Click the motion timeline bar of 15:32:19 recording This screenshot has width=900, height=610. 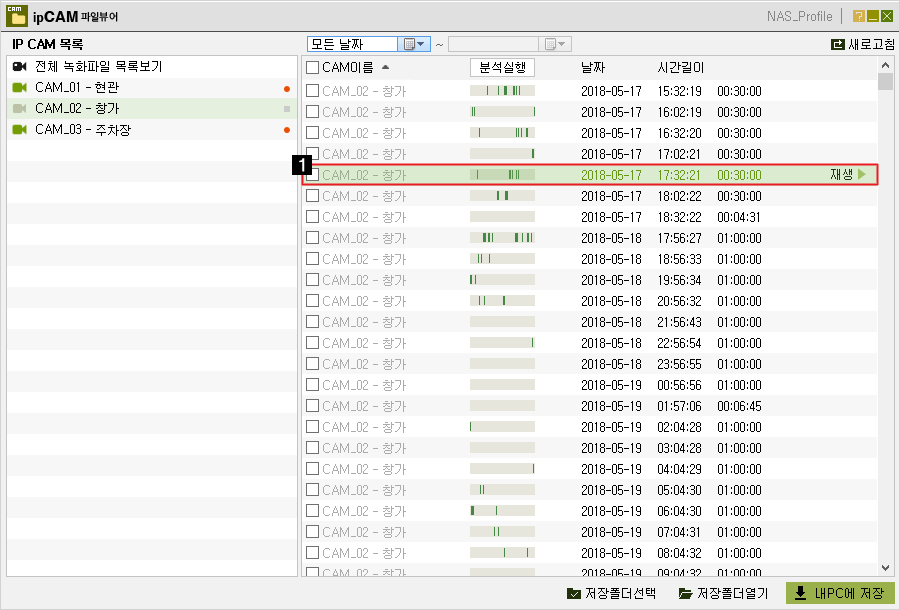(x=502, y=91)
